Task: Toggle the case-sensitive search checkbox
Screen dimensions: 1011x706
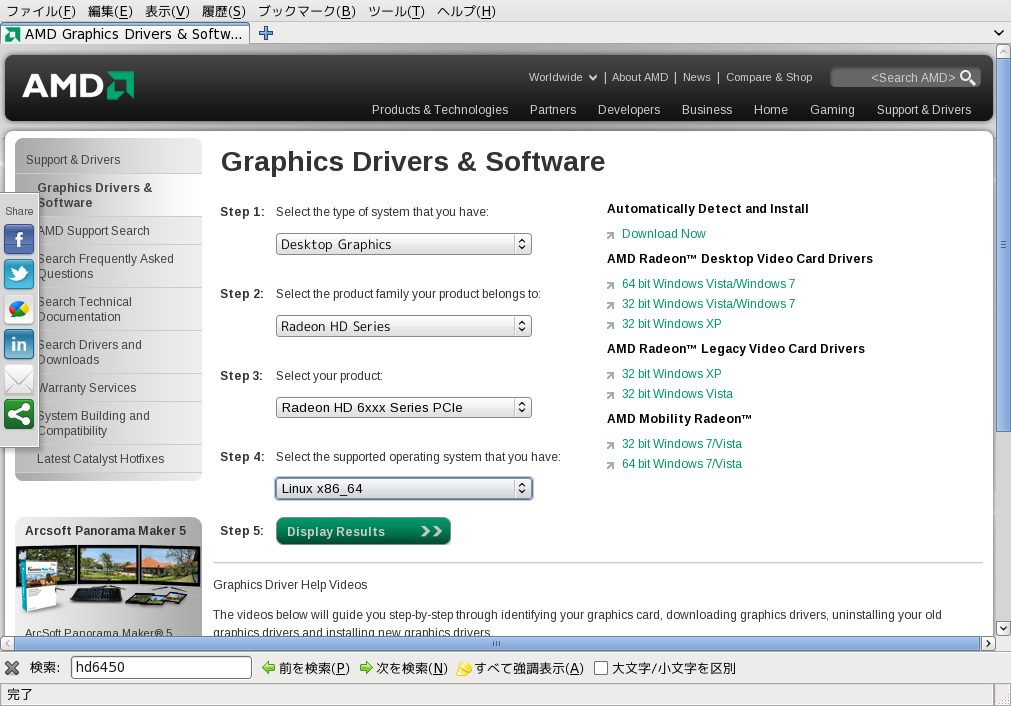Action: (x=601, y=668)
